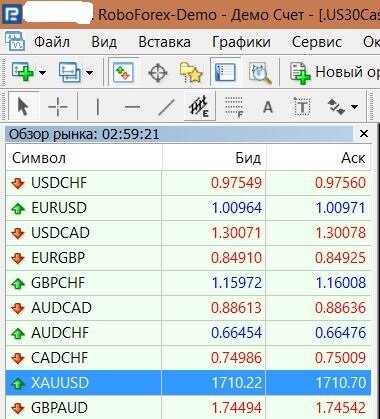This screenshot has height=419, width=380.
Task: Click the GBPAUD bid value 1.74494
Action: [x=237, y=408]
